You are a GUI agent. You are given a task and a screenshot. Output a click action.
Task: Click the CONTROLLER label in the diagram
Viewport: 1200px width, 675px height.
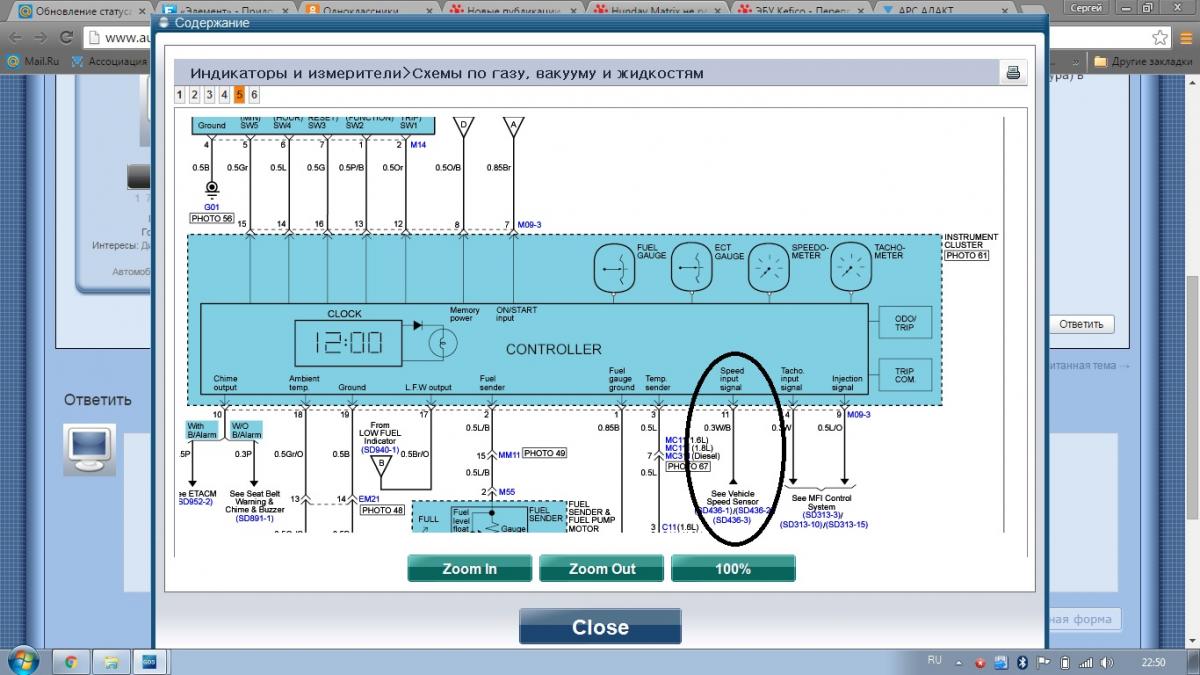pyautogui.click(x=553, y=349)
